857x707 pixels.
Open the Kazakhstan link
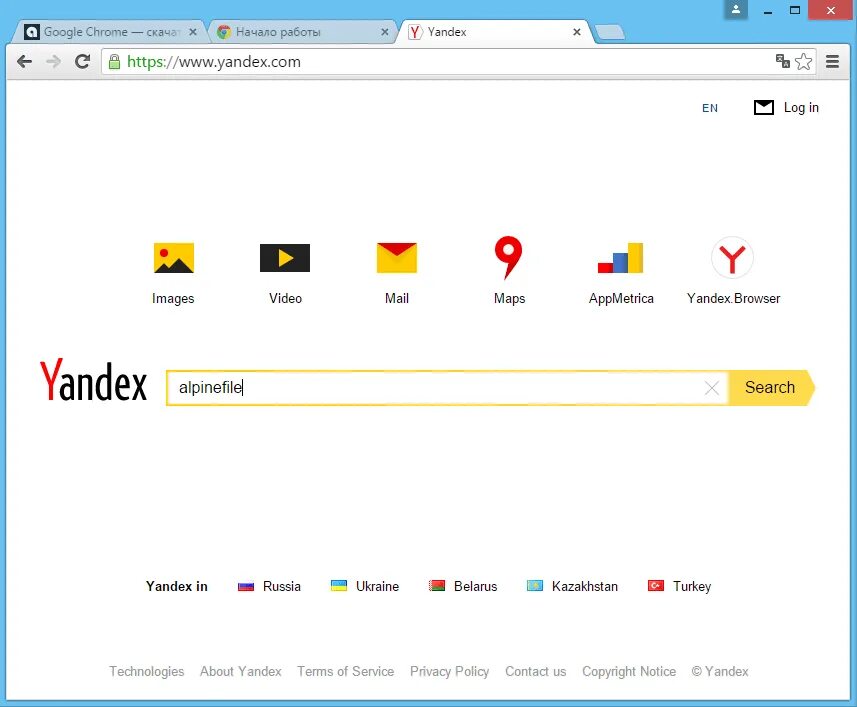click(585, 586)
